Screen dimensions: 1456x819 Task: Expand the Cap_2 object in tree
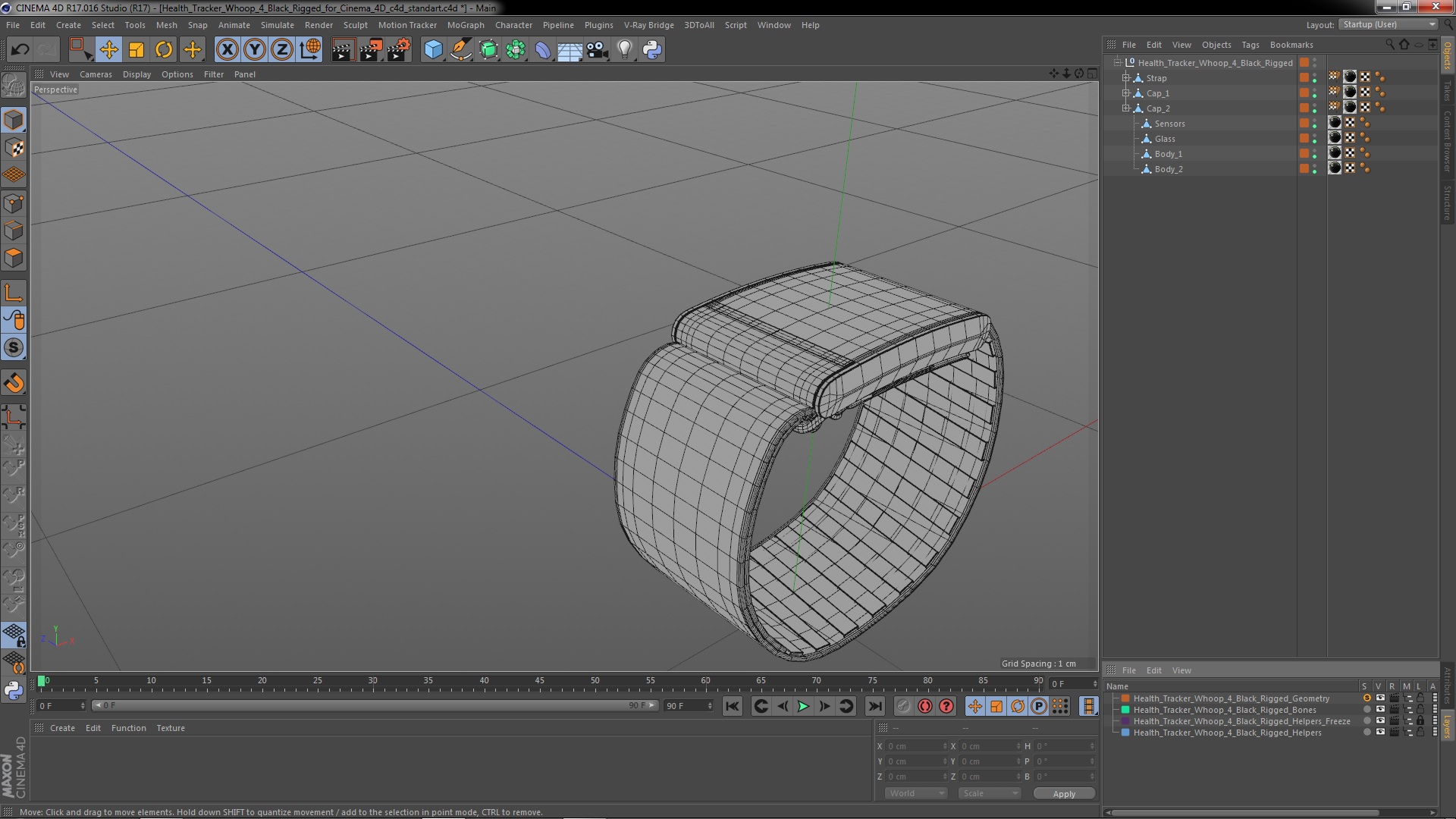pyautogui.click(x=1126, y=108)
